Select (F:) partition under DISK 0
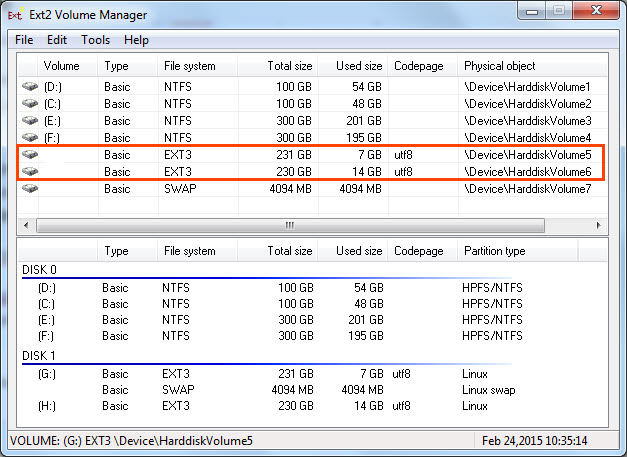Viewport: 627px width, 457px height. coord(46,335)
